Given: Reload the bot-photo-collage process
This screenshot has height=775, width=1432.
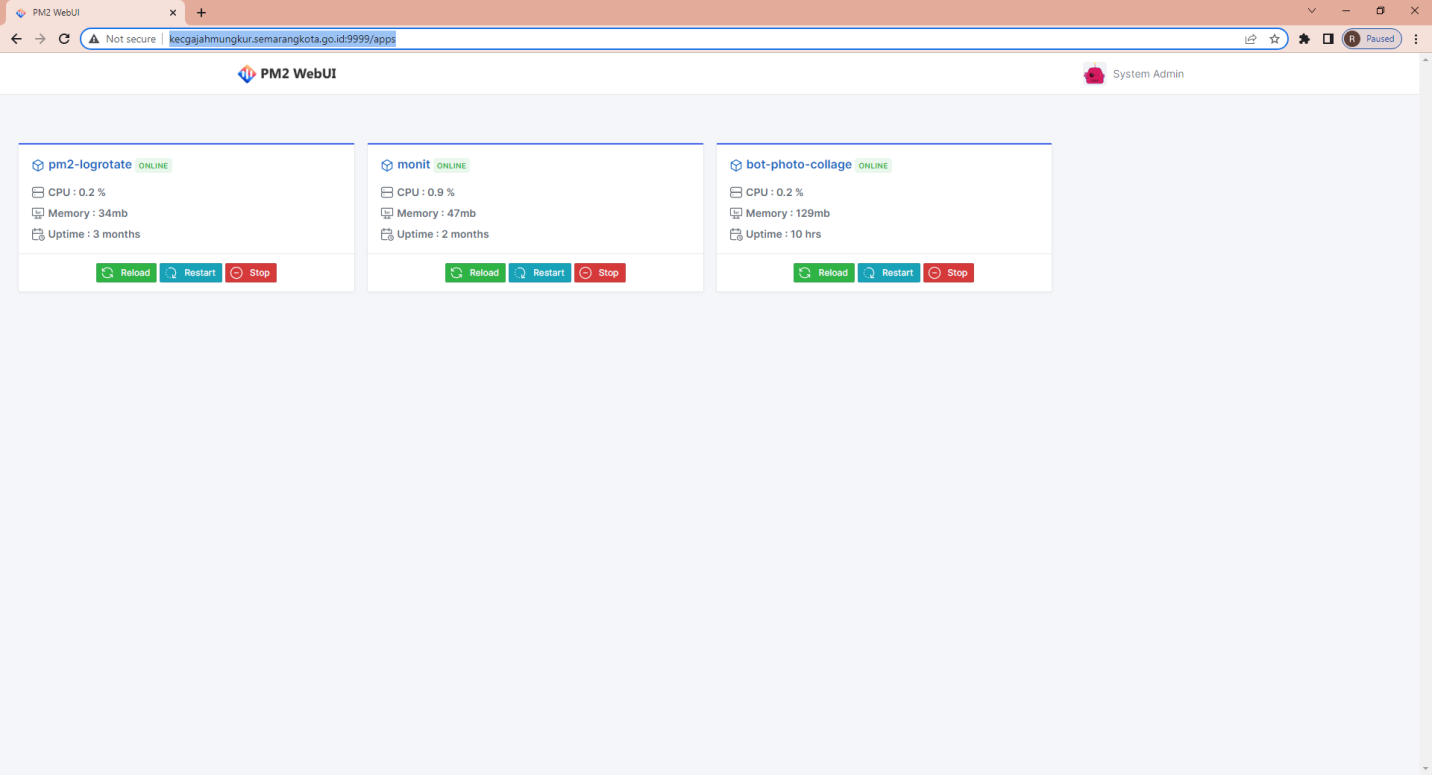Looking at the screenshot, I should [x=824, y=273].
